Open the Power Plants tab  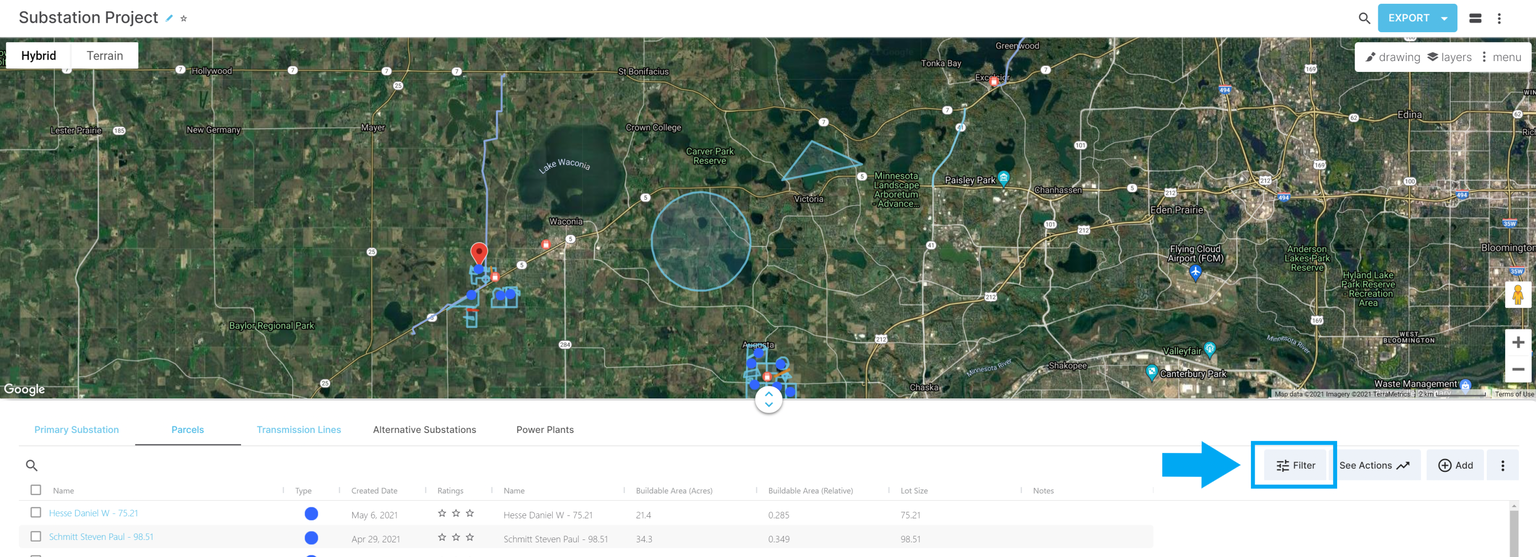tap(545, 430)
